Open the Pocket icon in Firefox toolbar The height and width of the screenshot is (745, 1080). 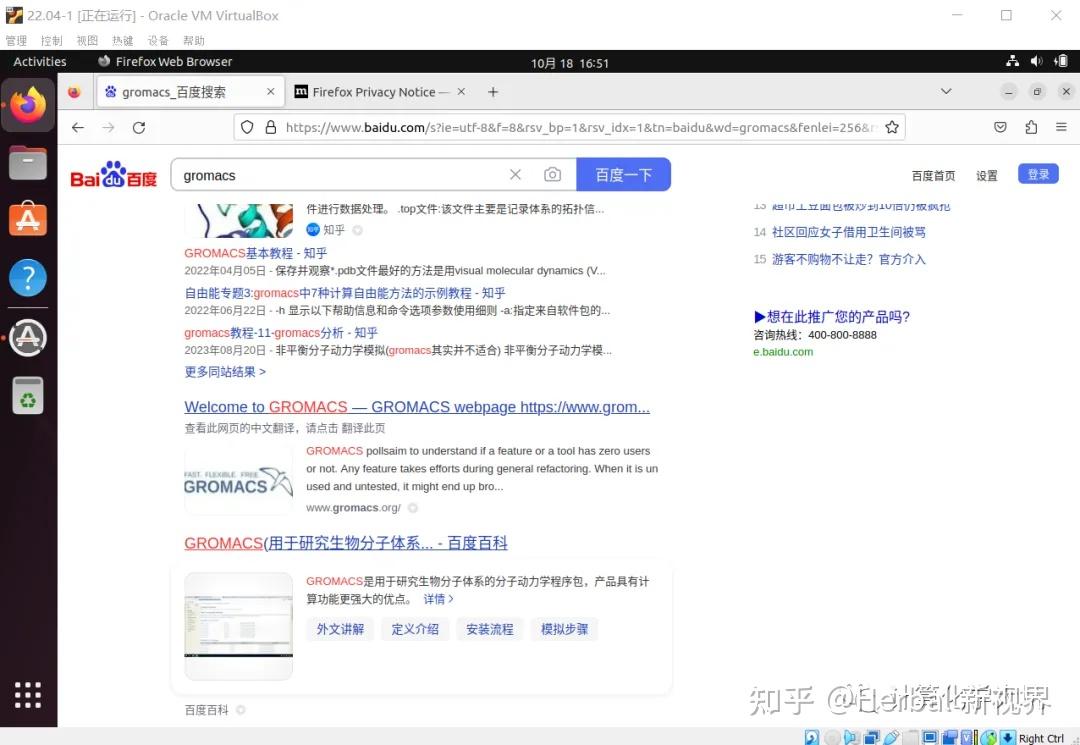point(1000,127)
